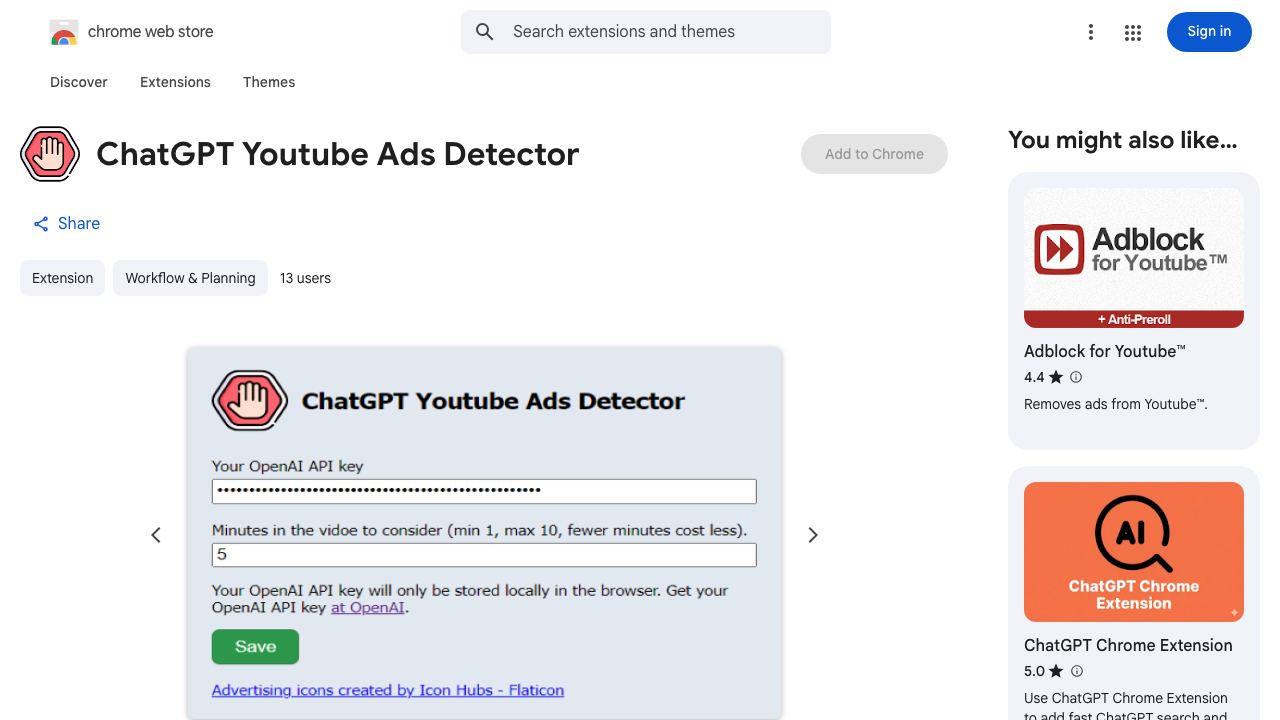Click the share icon

41,224
